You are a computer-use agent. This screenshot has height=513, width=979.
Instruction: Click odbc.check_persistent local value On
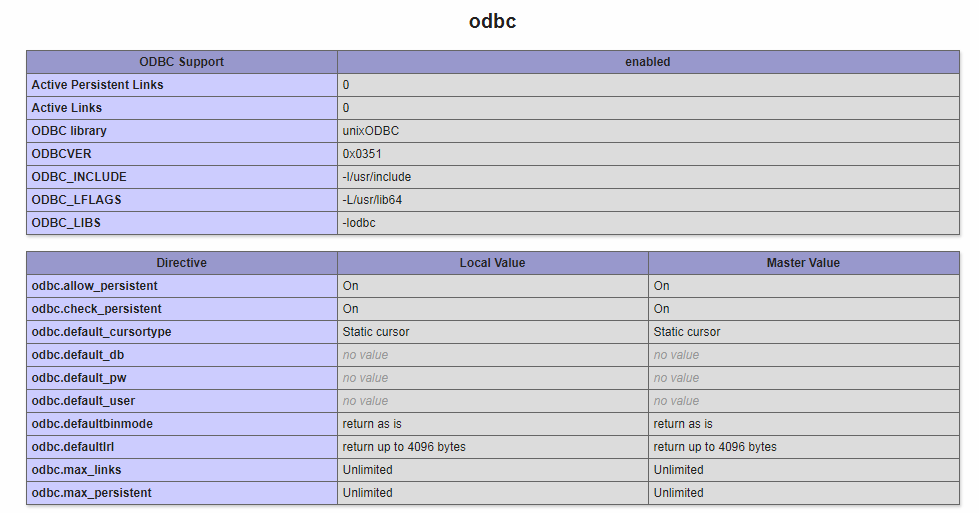point(350,309)
